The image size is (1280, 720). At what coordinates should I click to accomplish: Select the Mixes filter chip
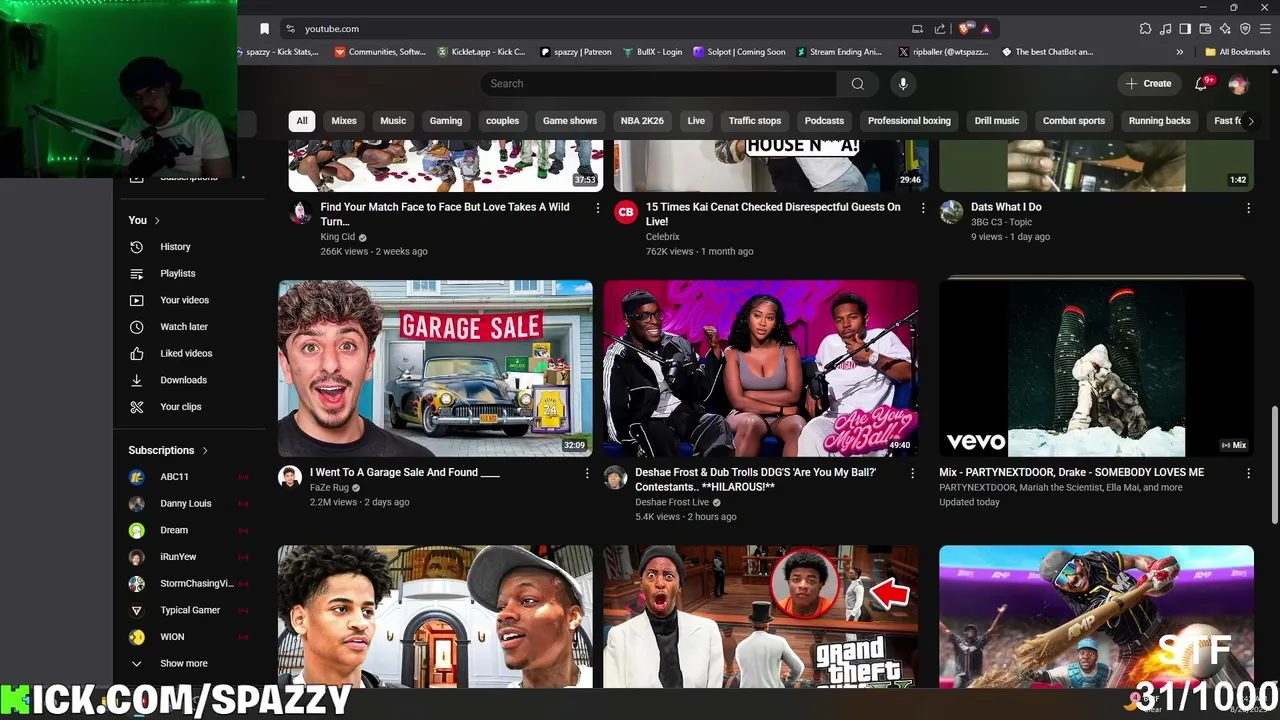(x=344, y=121)
